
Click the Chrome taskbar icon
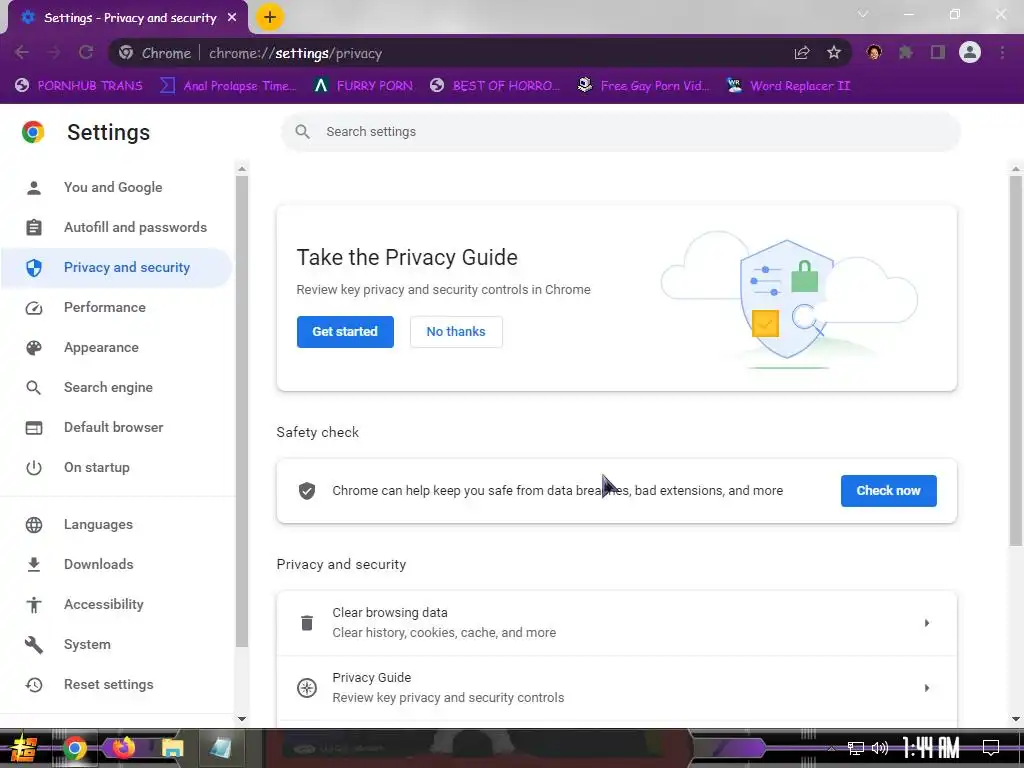pos(74,748)
